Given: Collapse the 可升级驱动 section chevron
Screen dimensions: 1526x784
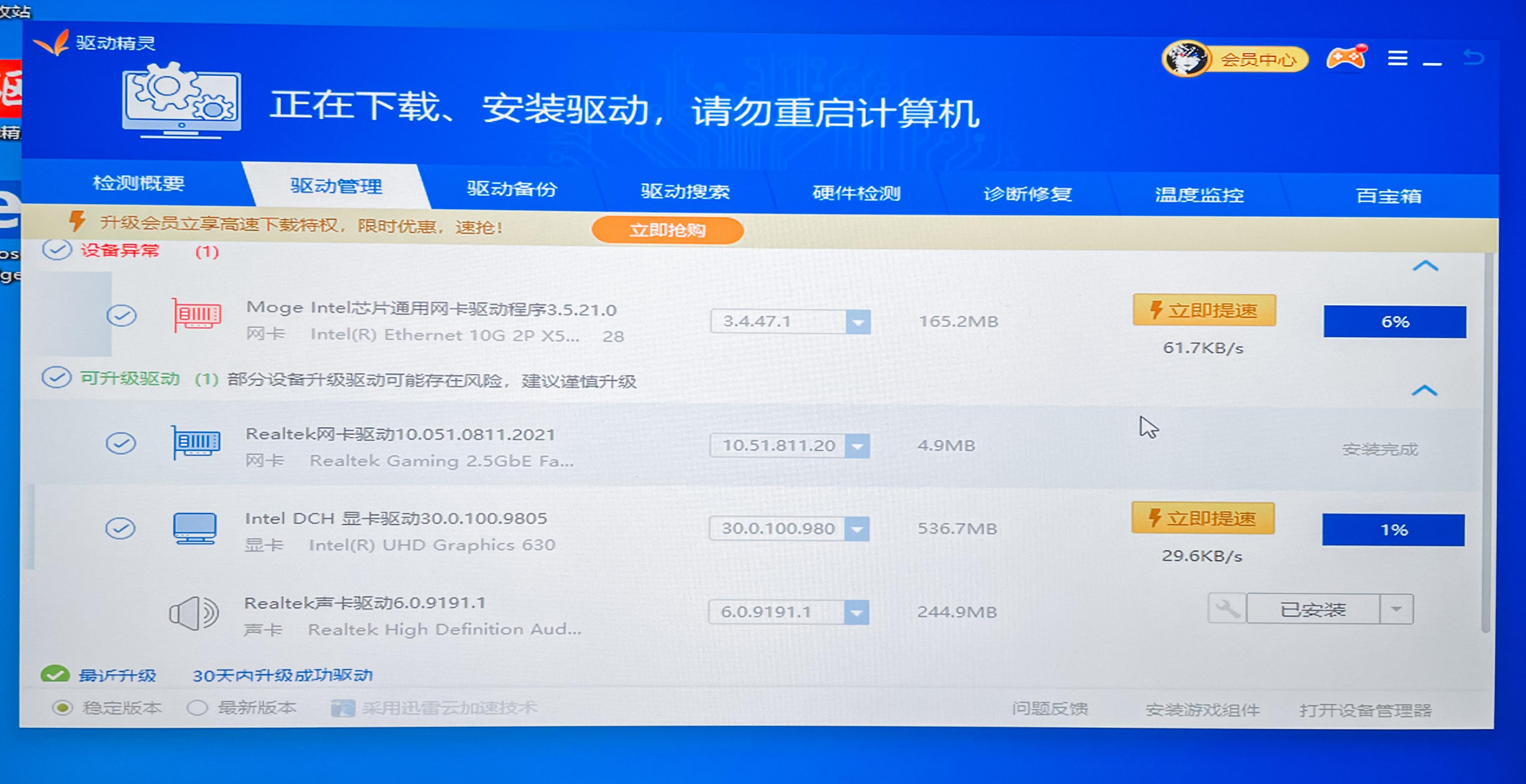Looking at the screenshot, I should [1424, 390].
